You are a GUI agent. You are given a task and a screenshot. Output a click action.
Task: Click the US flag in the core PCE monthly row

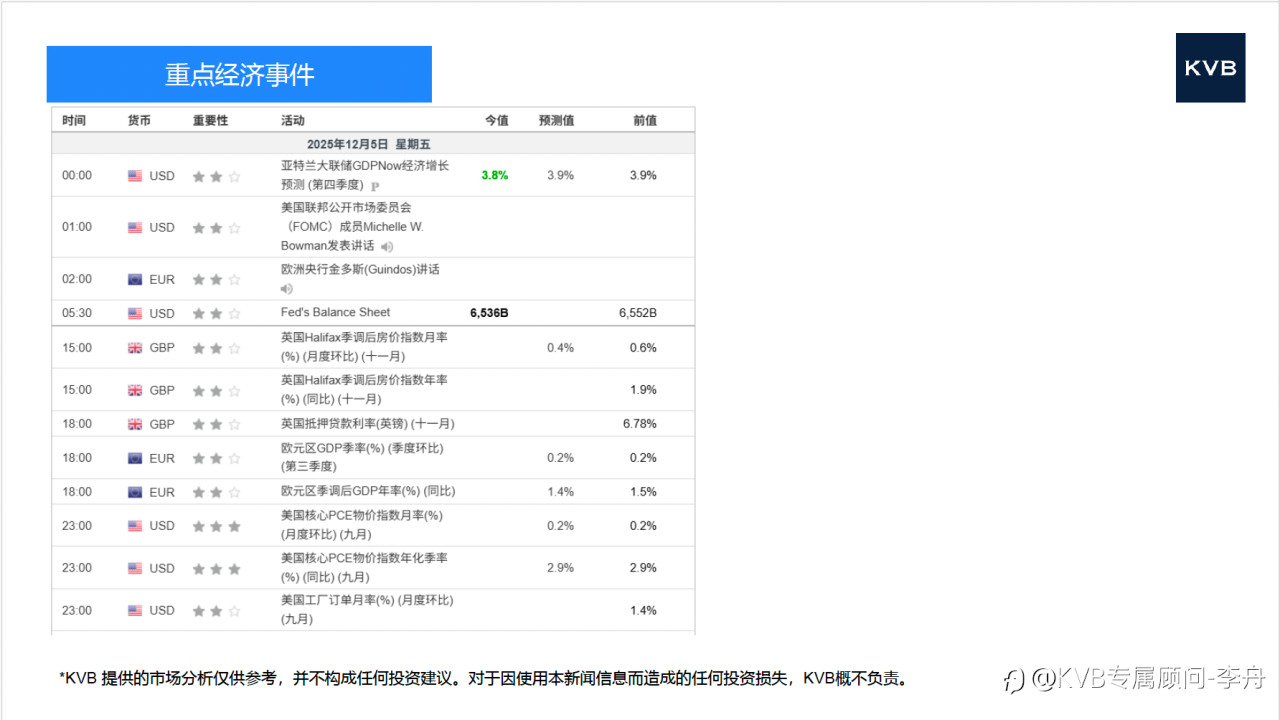[135, 526]
